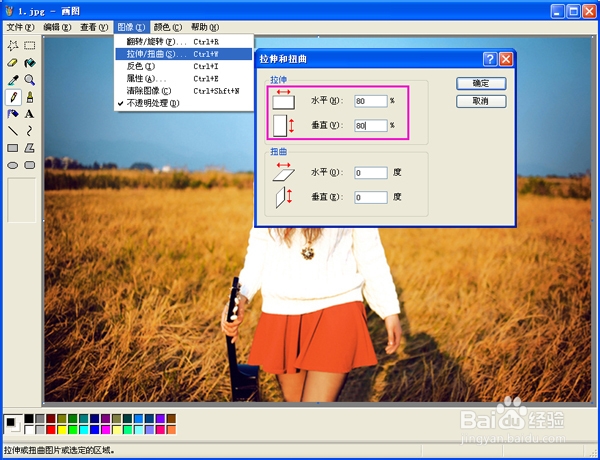Click the 图像 menu in menu bar
Screen dimensions: 600x460
[131, 27]
